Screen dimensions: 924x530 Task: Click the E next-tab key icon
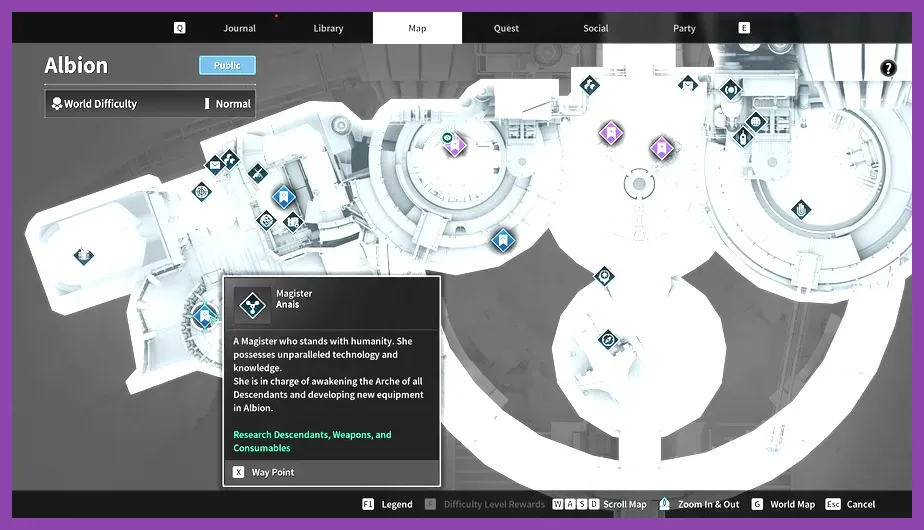click(x=744, y=28)
